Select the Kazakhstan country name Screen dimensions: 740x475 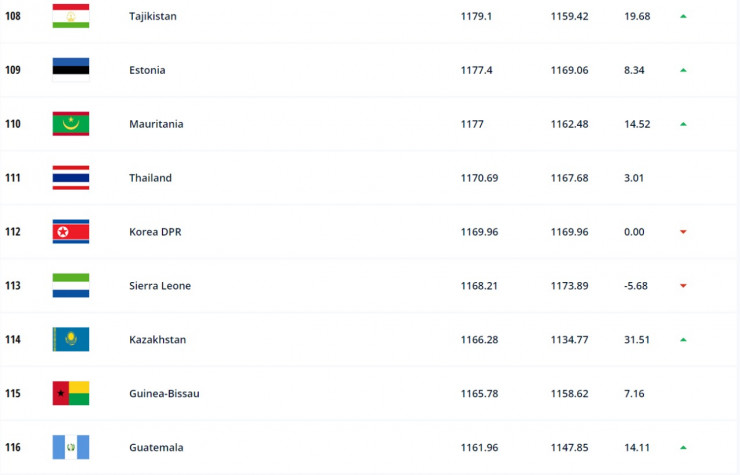click(x=157, y=340)
